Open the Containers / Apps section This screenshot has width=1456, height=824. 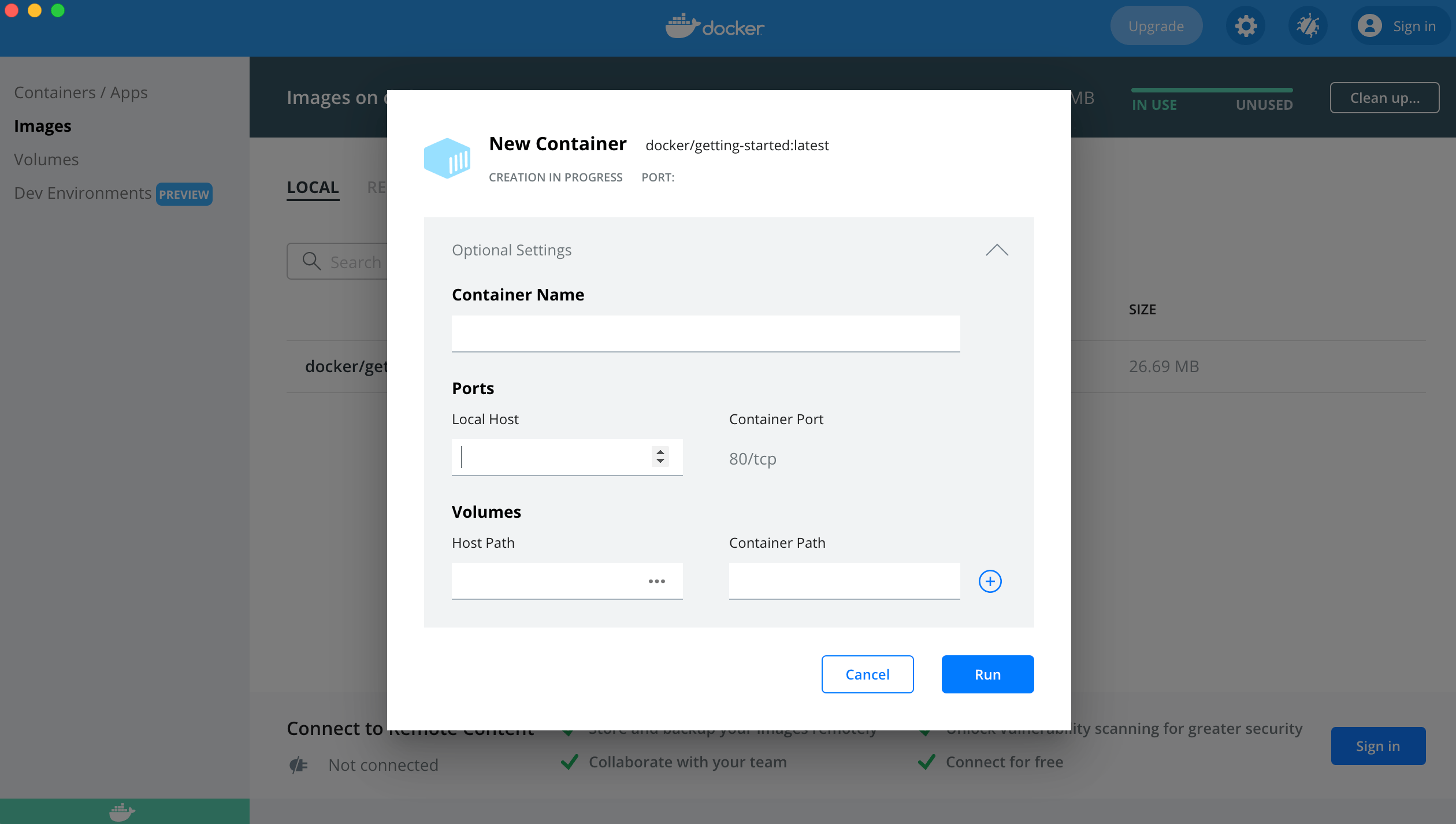[81, 92]
